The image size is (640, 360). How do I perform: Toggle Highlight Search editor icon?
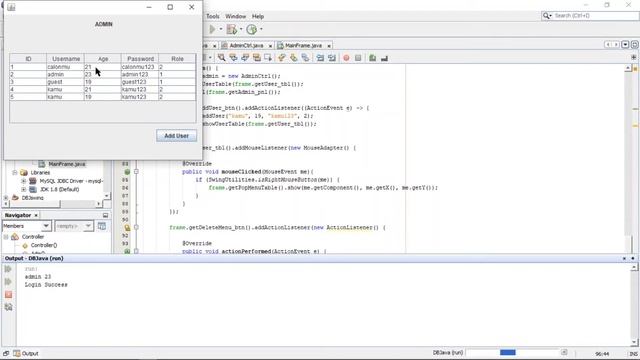(x=256, y=58)
